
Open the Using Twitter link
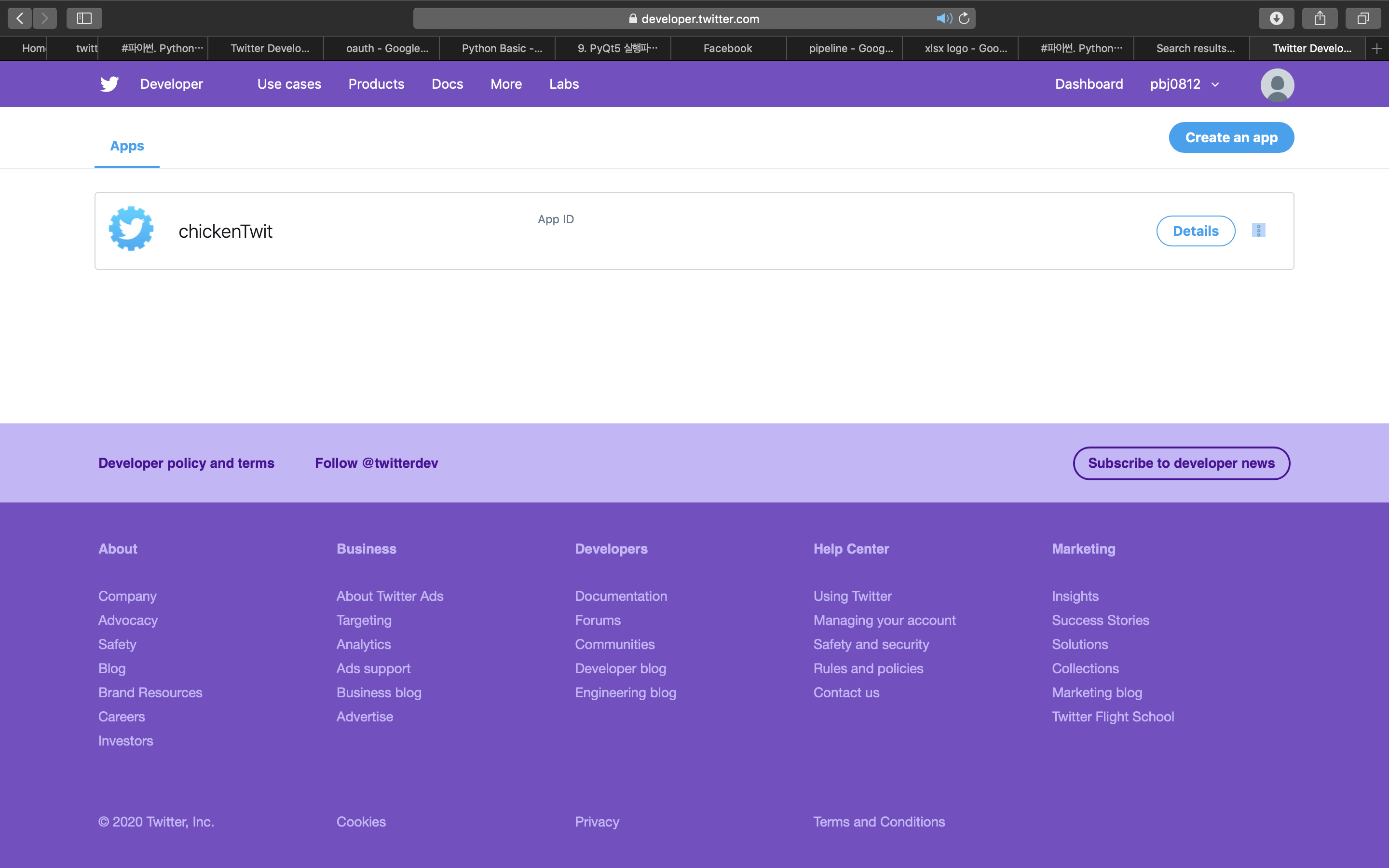[852, 596]
